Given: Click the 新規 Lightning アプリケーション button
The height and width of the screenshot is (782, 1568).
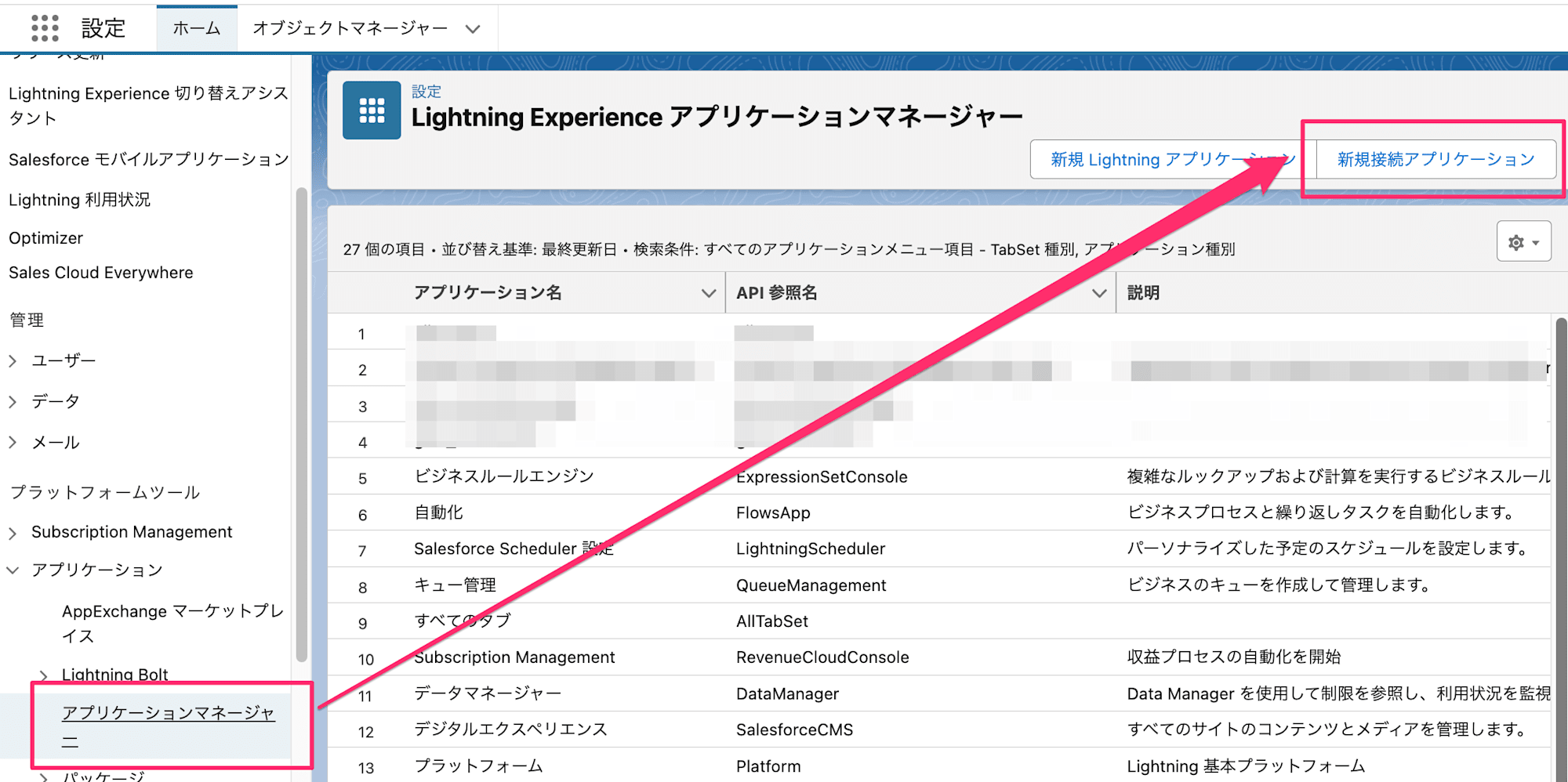Looking at the screenshot, I should (x=1173, y=159).
